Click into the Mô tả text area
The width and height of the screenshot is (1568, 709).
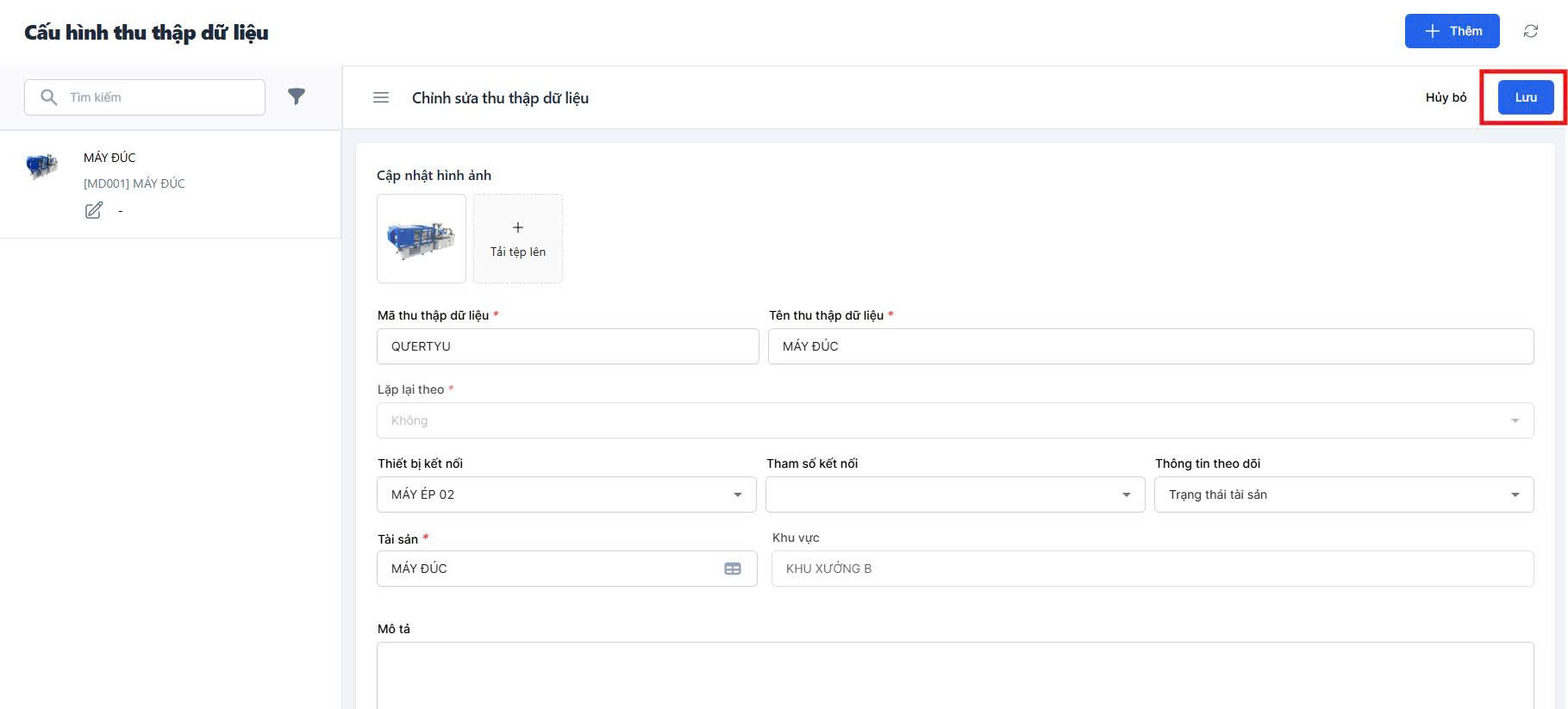955,676
